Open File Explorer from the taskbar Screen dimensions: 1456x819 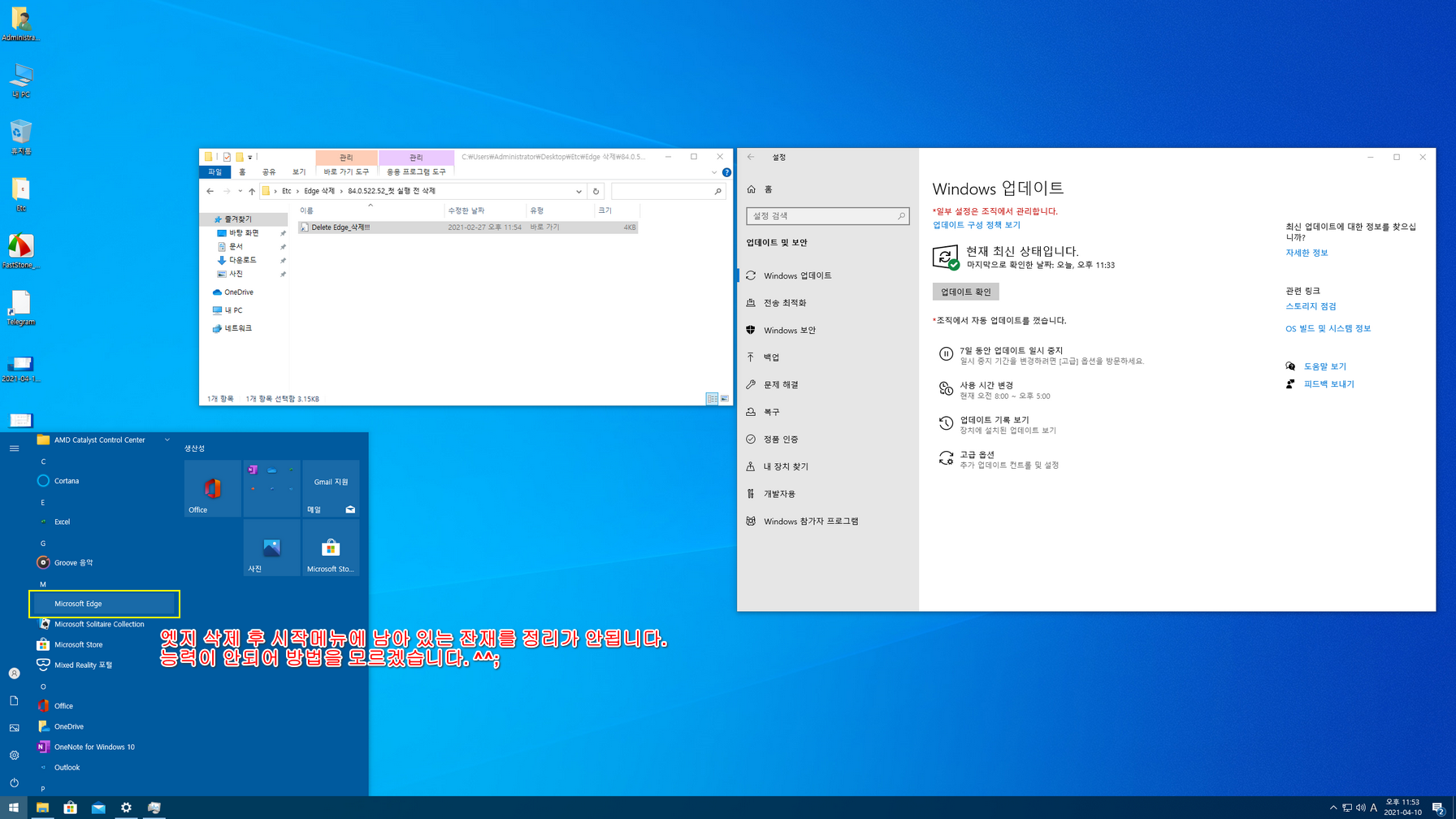42,808
